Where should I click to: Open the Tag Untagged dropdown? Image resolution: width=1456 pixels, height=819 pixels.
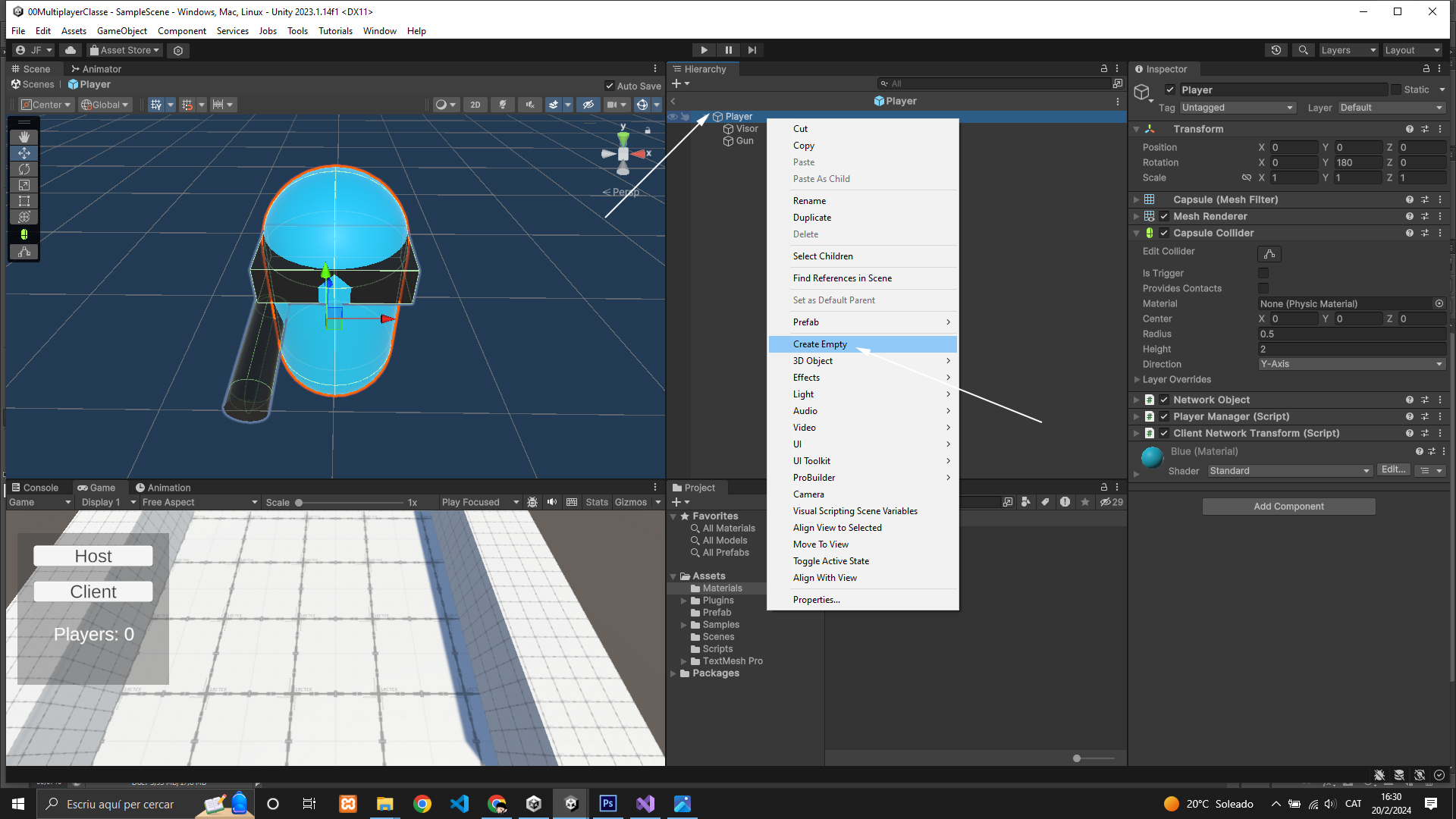[1238, 108]
